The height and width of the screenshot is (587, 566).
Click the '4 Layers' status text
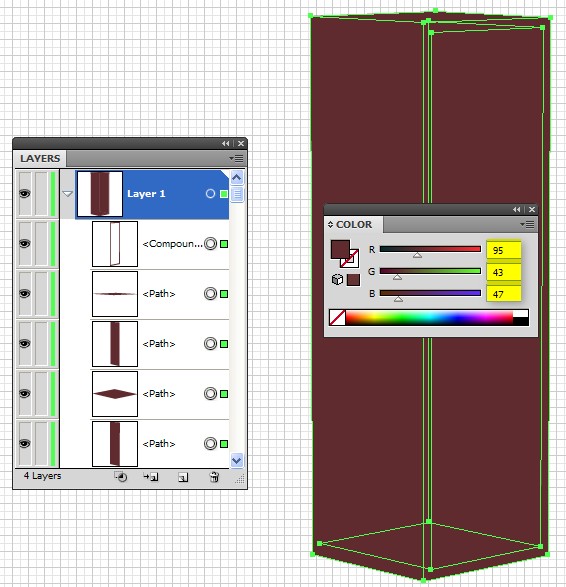pyautogui.click(x=42, y=476)
